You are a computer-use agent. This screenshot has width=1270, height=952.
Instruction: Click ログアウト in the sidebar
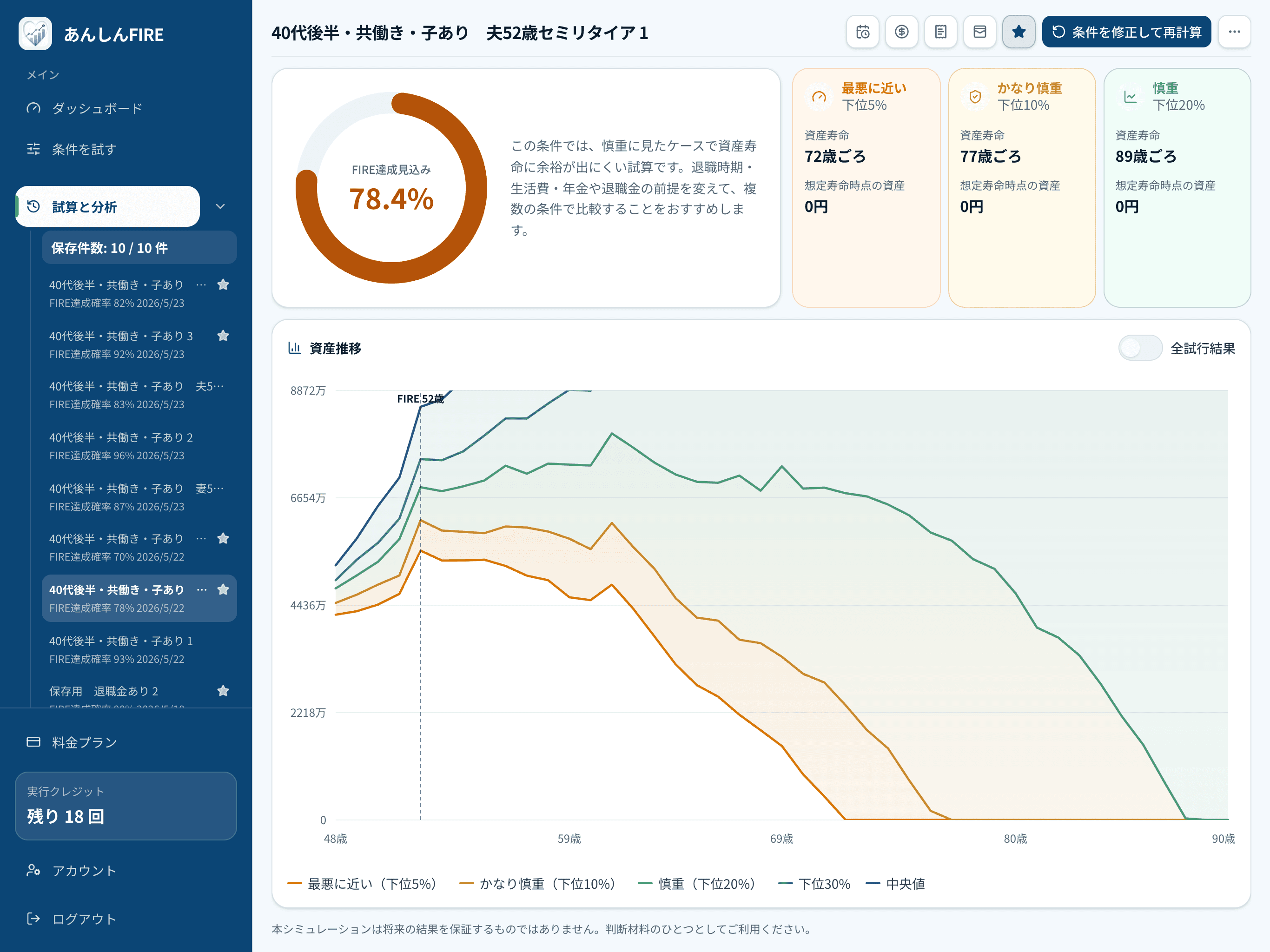point(126,919)
